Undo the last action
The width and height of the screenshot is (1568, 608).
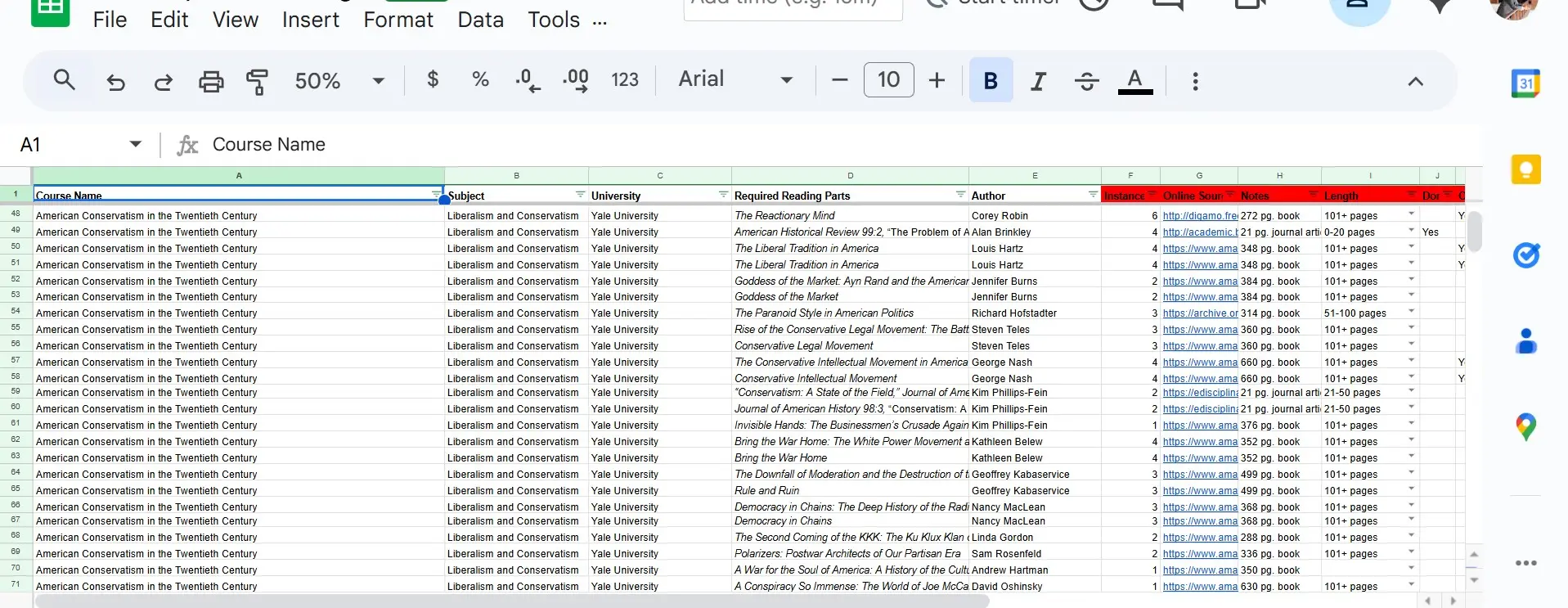(x=116, y=81)
